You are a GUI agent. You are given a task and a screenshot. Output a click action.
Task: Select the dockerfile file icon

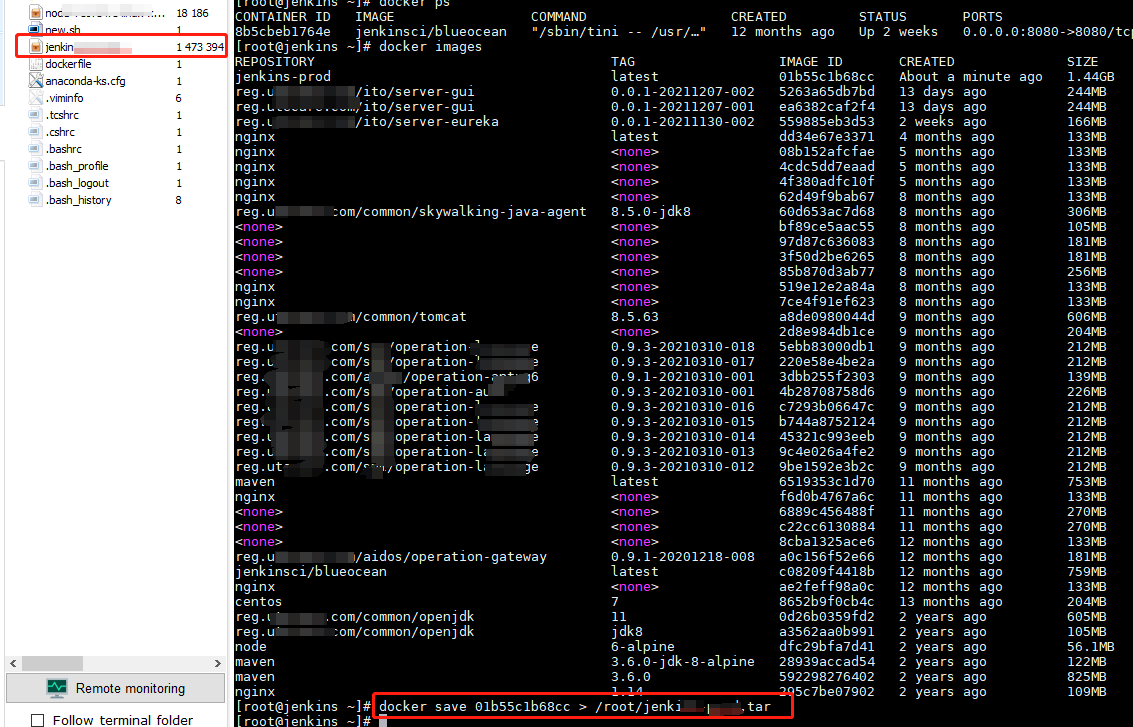tap(35, 64)
